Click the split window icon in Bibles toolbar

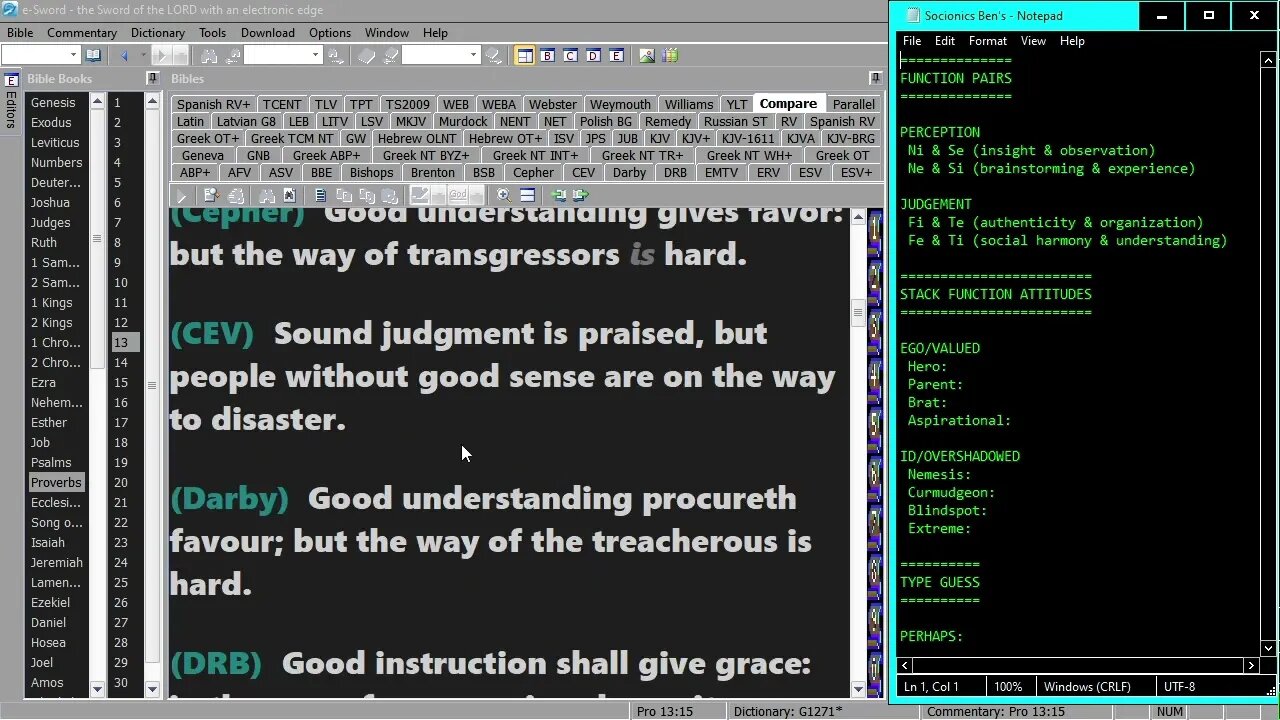tap(528, 195)
